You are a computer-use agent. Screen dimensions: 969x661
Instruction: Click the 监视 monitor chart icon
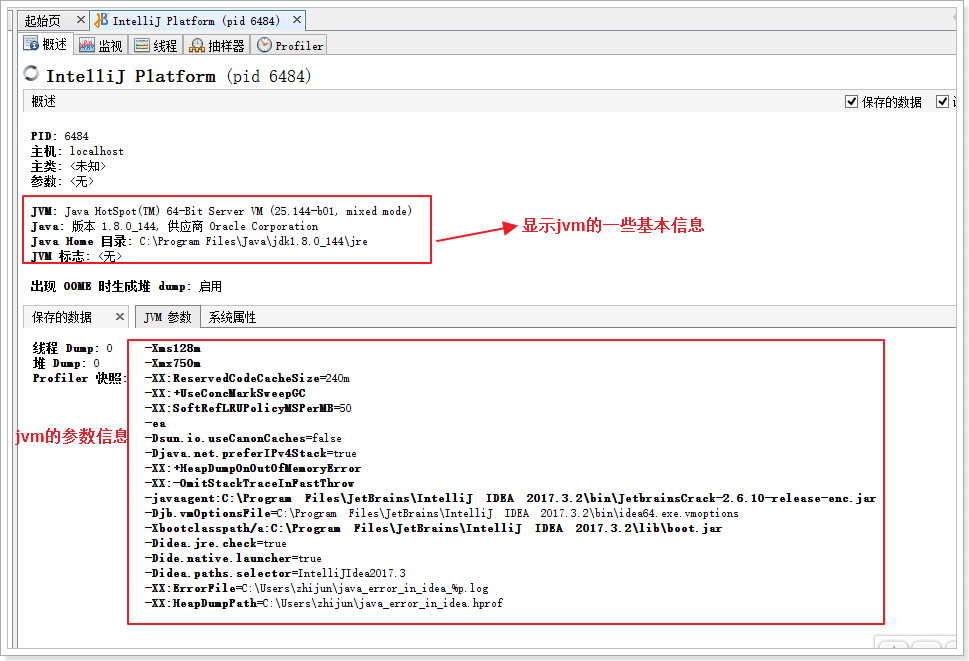pos(87,45)
